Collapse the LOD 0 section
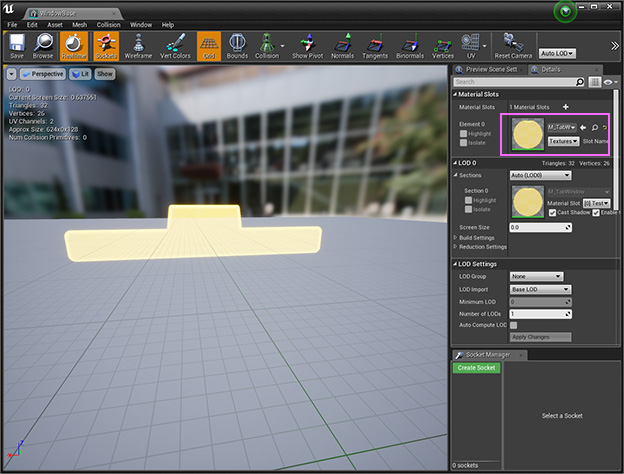Screen dimensions: 624x474 coord(455,163)
